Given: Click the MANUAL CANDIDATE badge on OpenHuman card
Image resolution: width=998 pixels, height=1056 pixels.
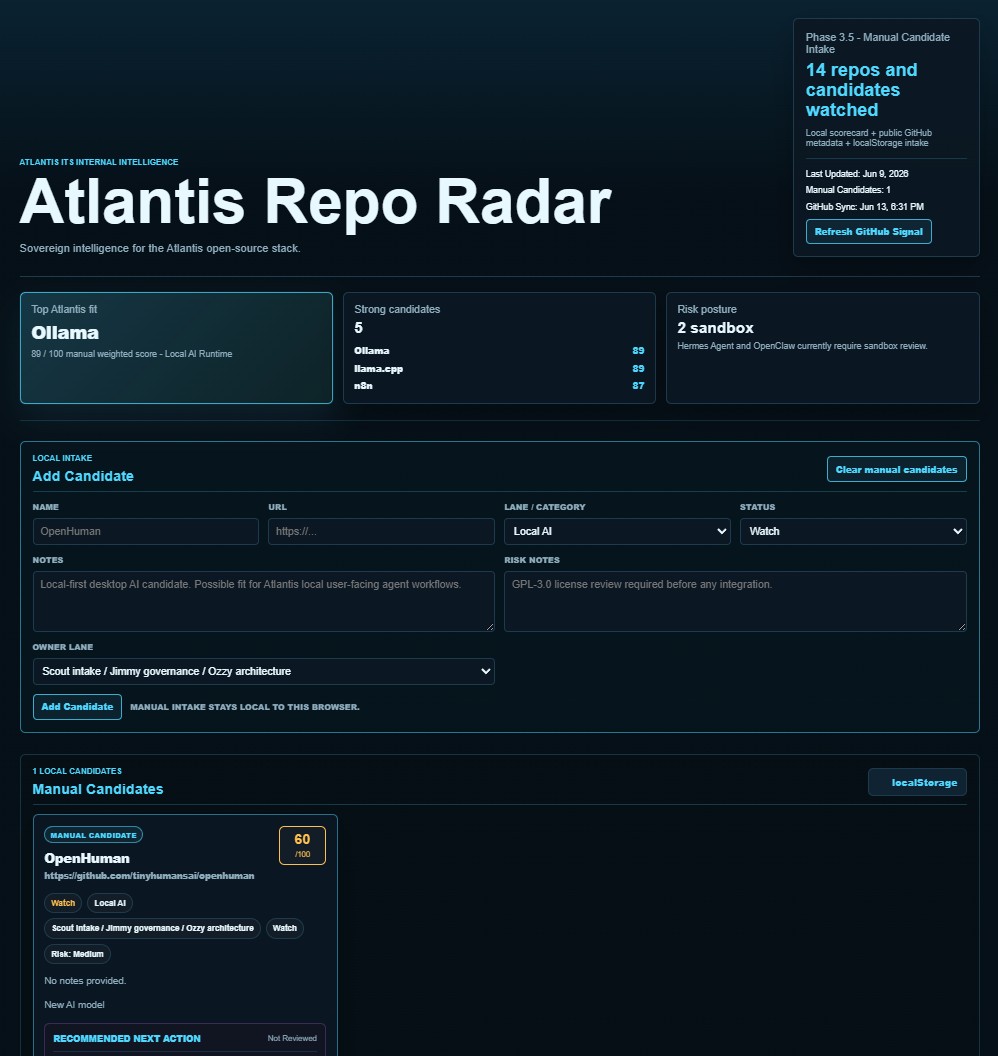Looking at the screenshot, I should click(x=93, y=835).
